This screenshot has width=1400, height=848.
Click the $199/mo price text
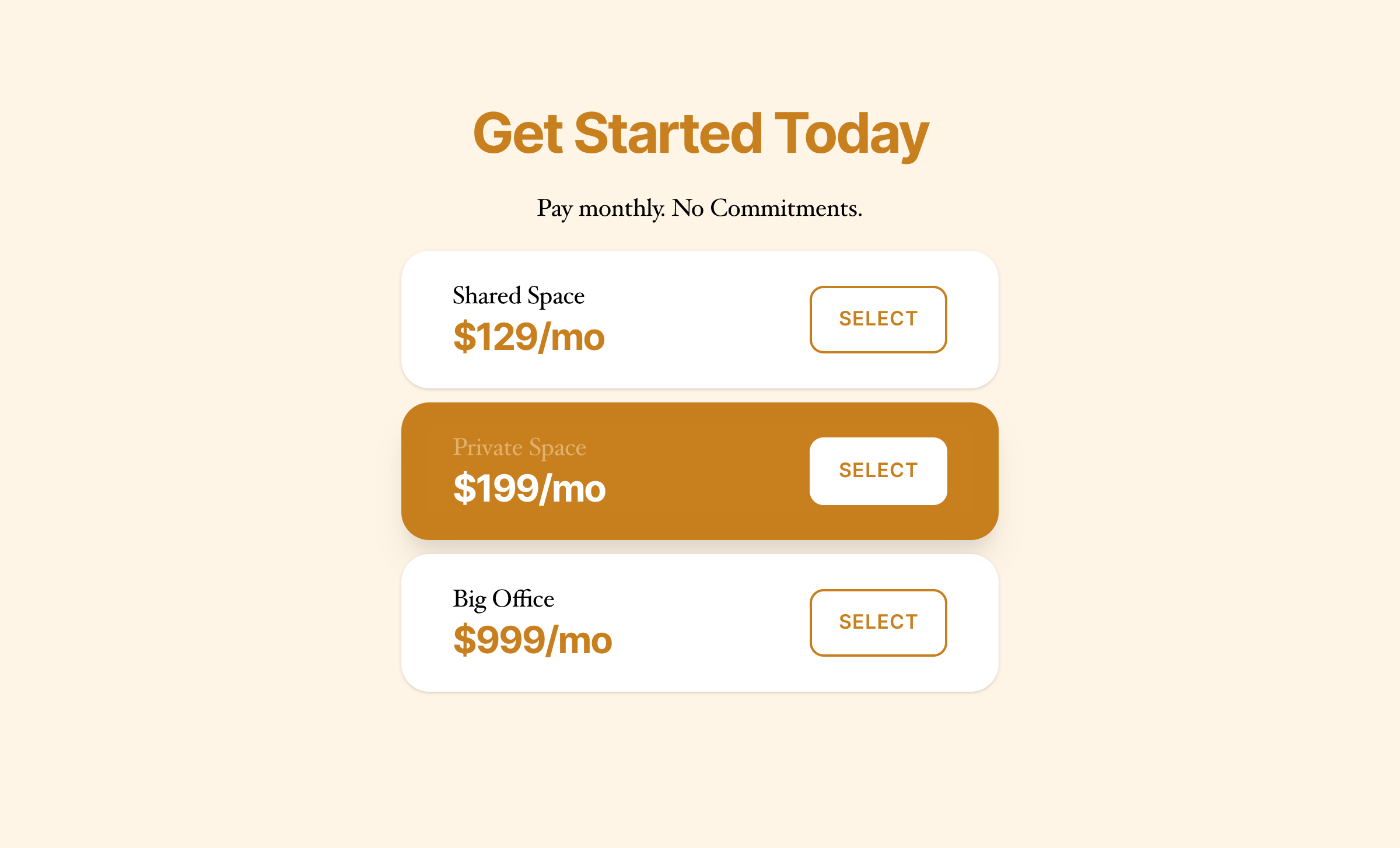pyautogui.click(x=530, y=489)
